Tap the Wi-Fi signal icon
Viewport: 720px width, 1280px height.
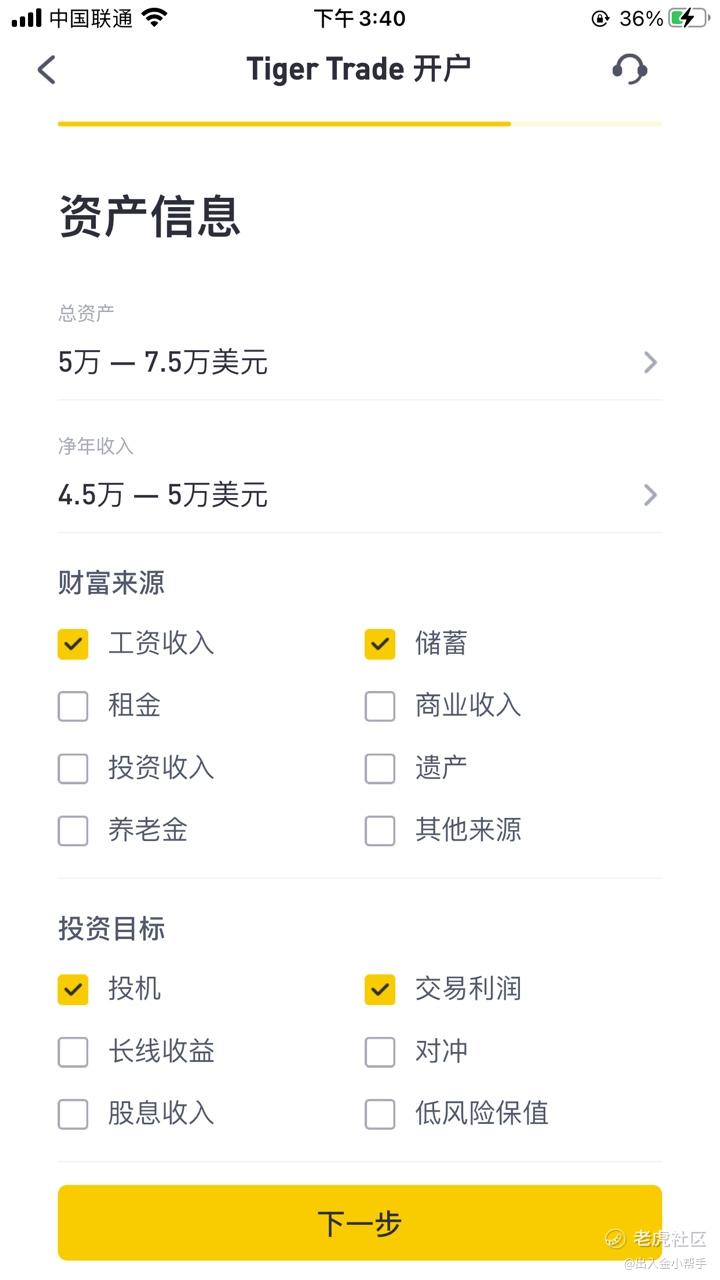pyautogui.click(x=154, y=18)
